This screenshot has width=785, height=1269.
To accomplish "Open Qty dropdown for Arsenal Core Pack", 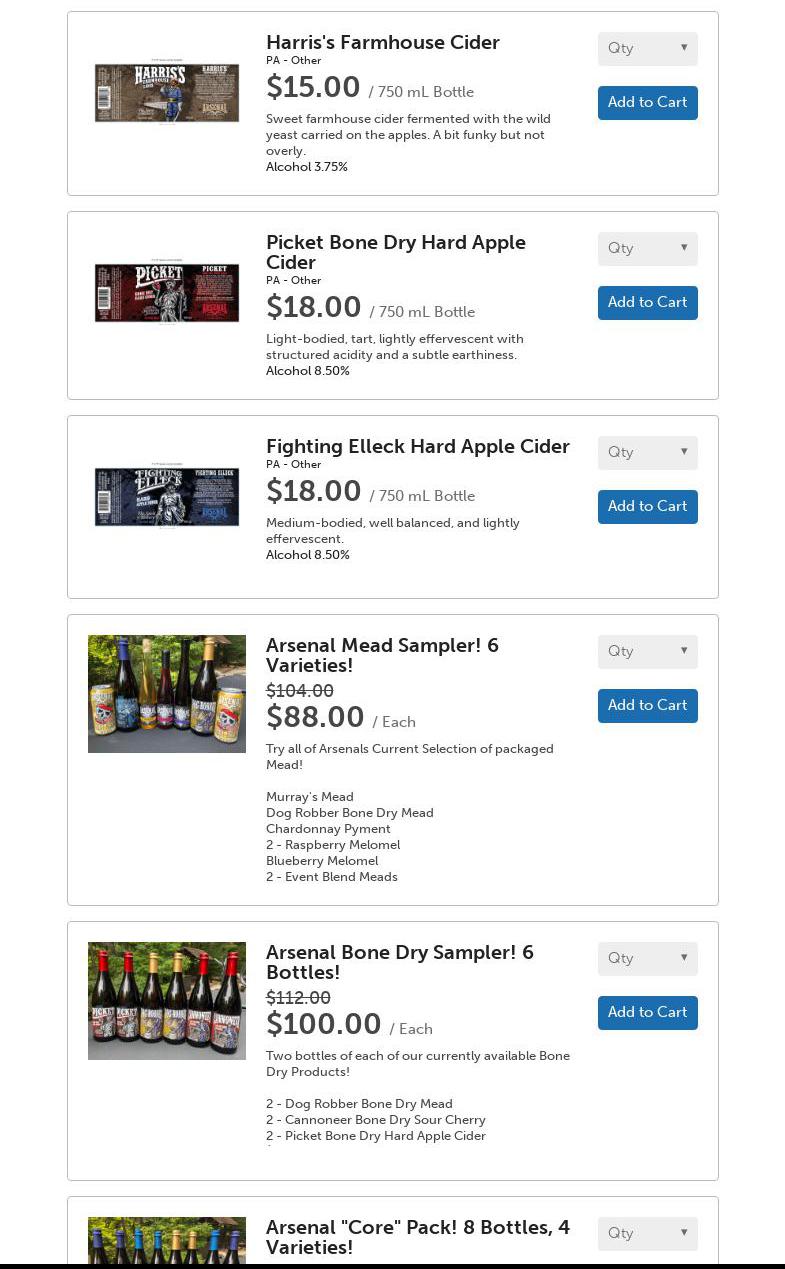I will pyautogui.click(x=647, y=1234).
